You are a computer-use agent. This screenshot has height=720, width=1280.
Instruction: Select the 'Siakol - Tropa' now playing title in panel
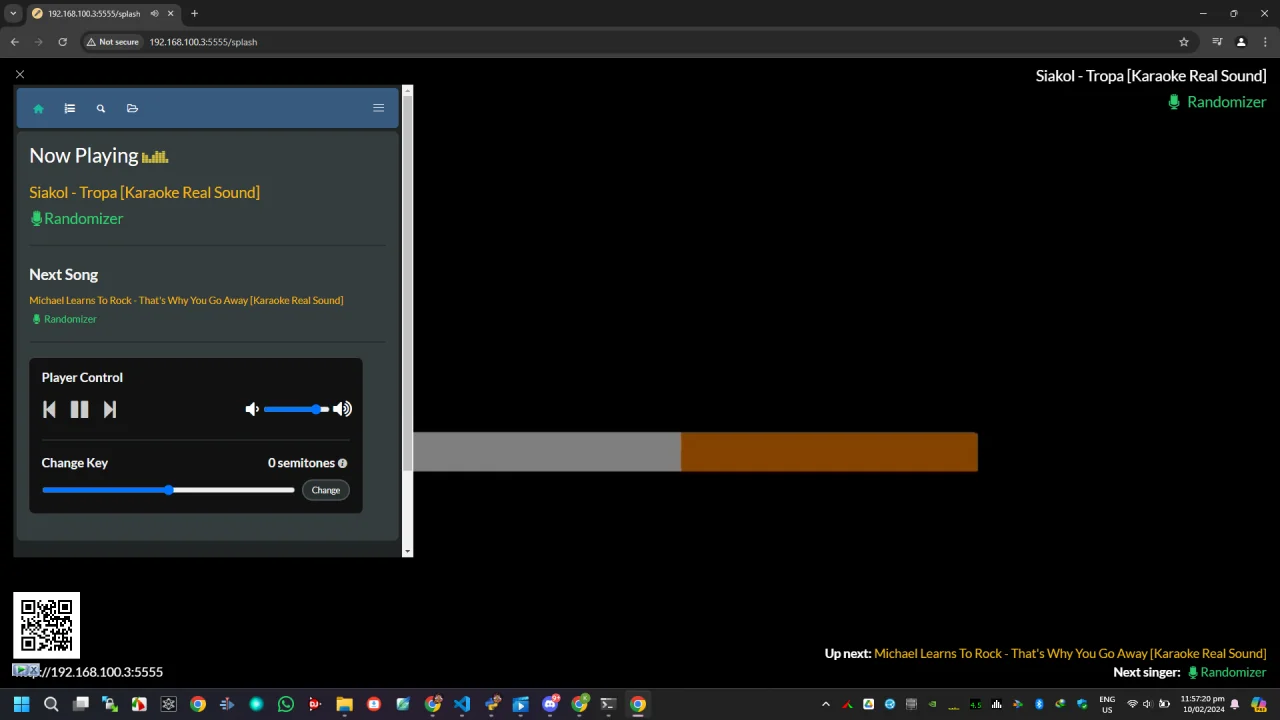pos(144,192)
